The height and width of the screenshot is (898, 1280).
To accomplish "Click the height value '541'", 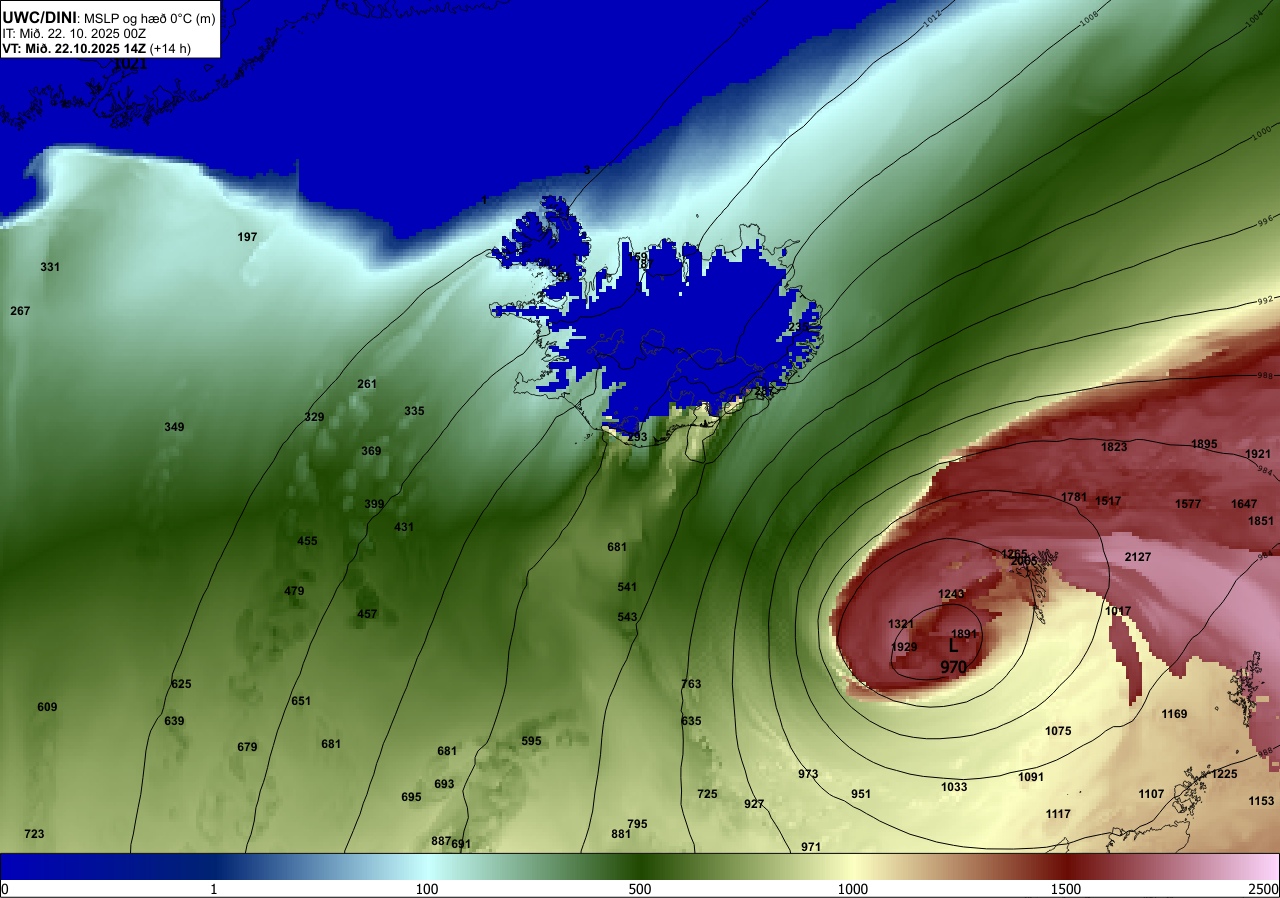I will click(x=627, y=587).
